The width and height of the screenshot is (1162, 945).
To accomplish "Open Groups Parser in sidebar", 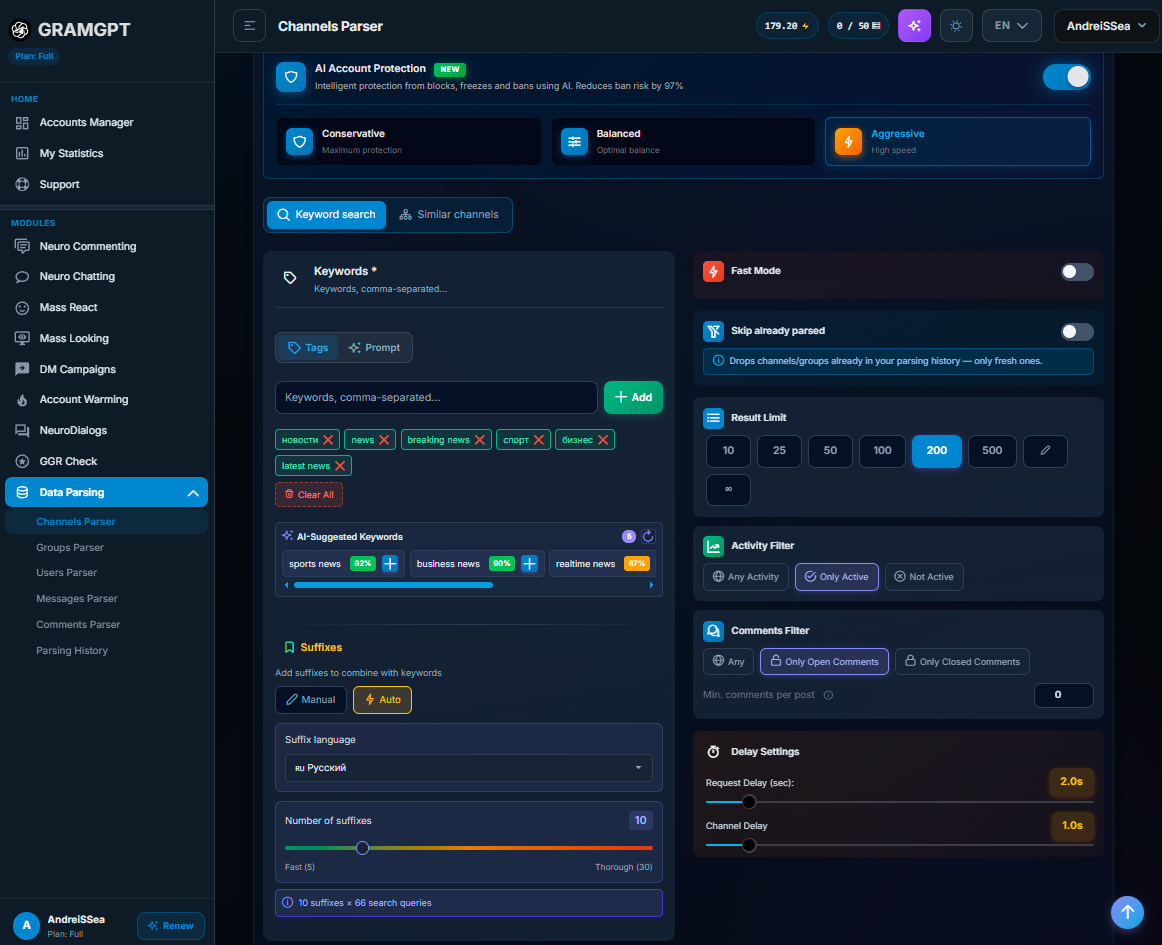I will tap(70, 548).
